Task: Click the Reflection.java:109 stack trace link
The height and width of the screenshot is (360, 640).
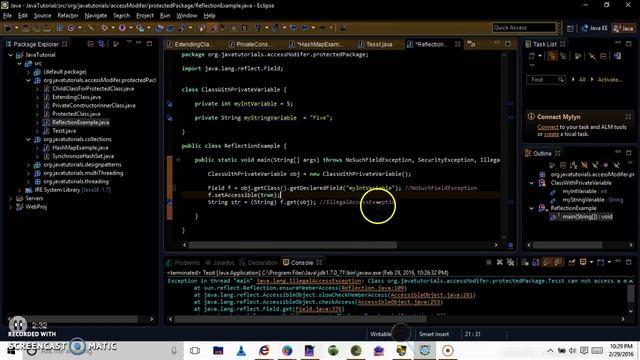Action: (x=373, y=288)
